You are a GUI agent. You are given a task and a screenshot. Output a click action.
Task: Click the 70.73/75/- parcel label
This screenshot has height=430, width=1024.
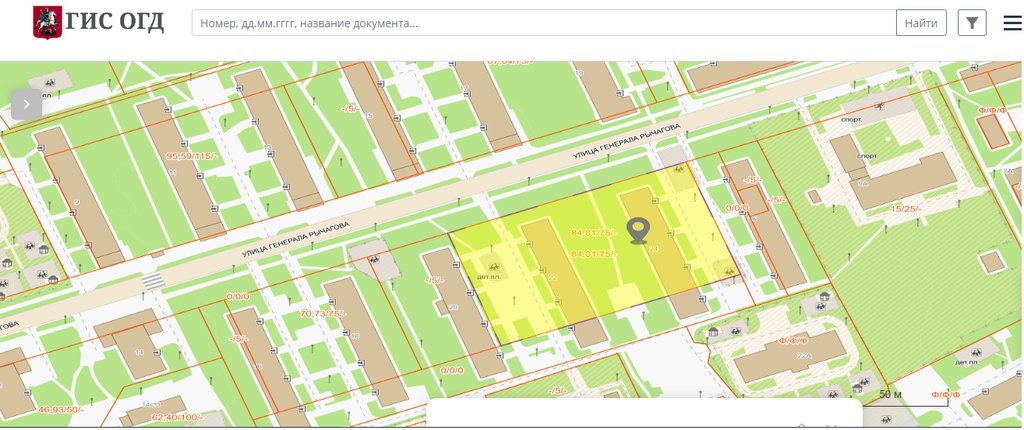323,313
